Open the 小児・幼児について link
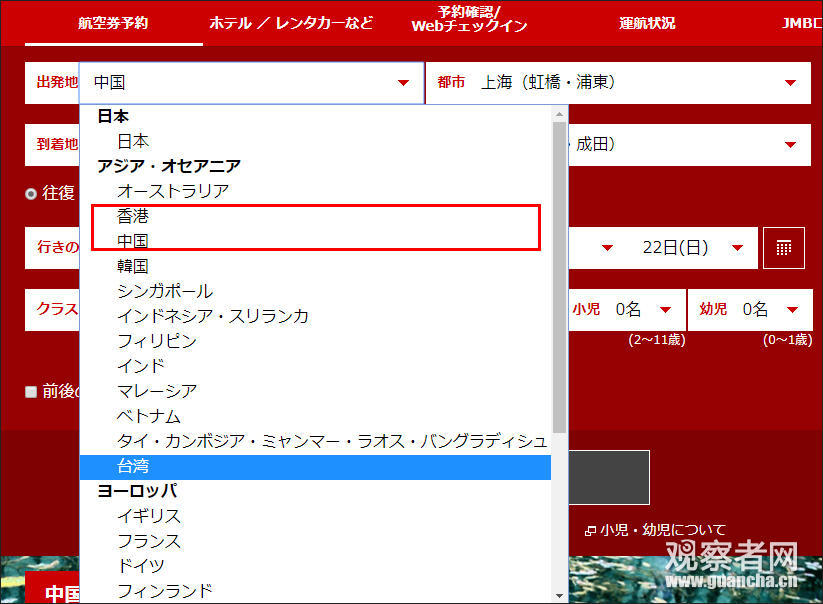This screenshot has height=604, width=823. pyautogui.click(x=656, y=530)
